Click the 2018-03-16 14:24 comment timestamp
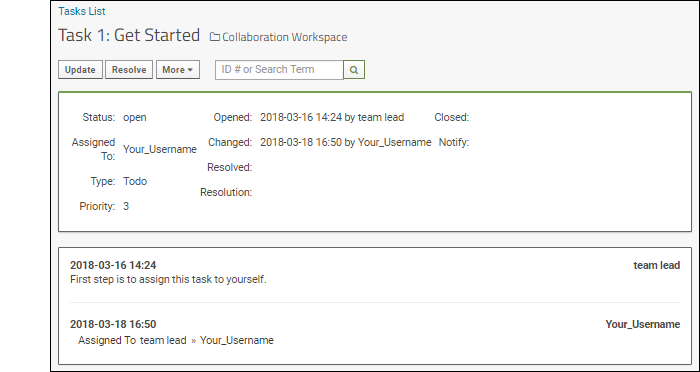The image size is (700, 372). coord(113,265)
